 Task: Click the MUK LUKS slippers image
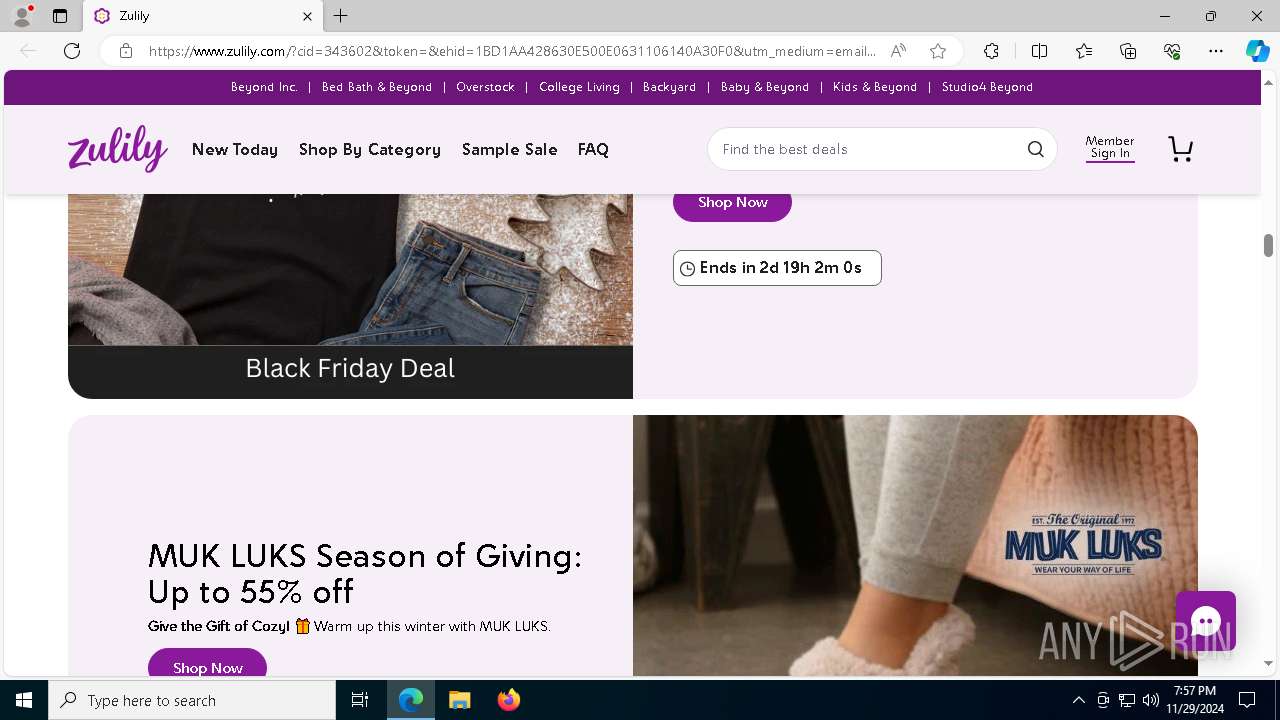915,546
